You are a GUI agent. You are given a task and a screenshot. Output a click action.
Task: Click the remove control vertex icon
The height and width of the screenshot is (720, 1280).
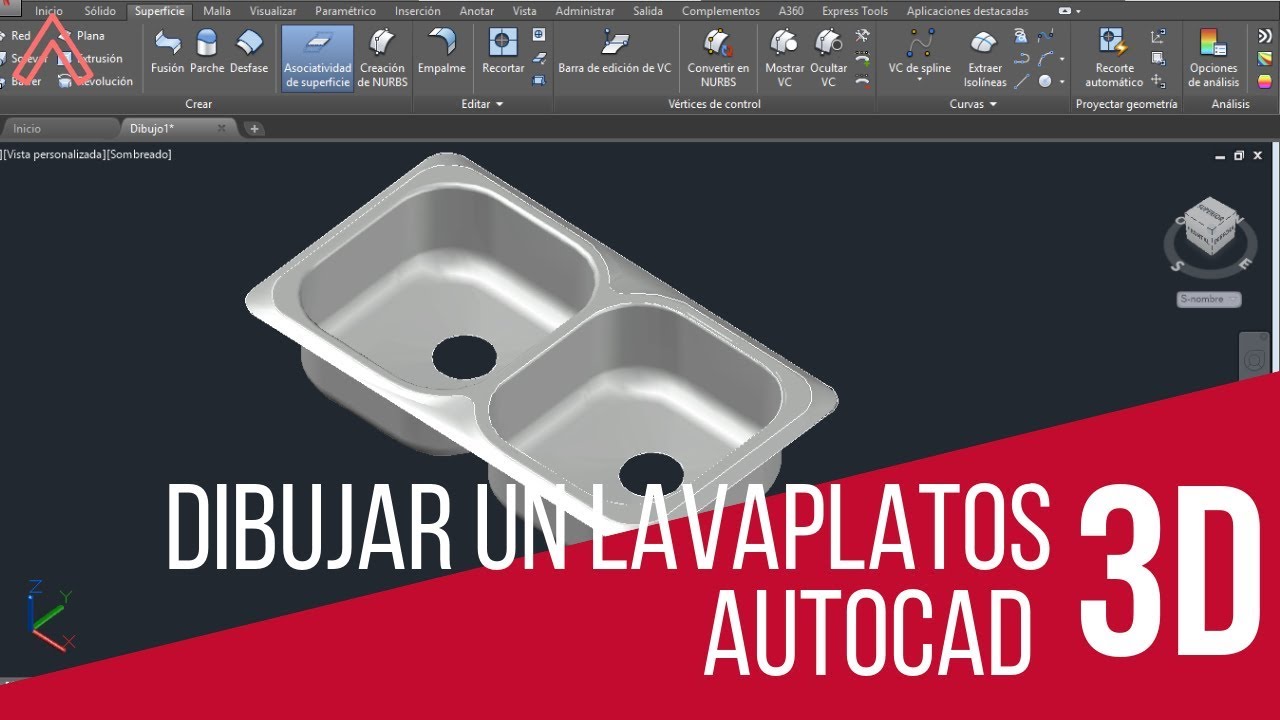[863, 82]
